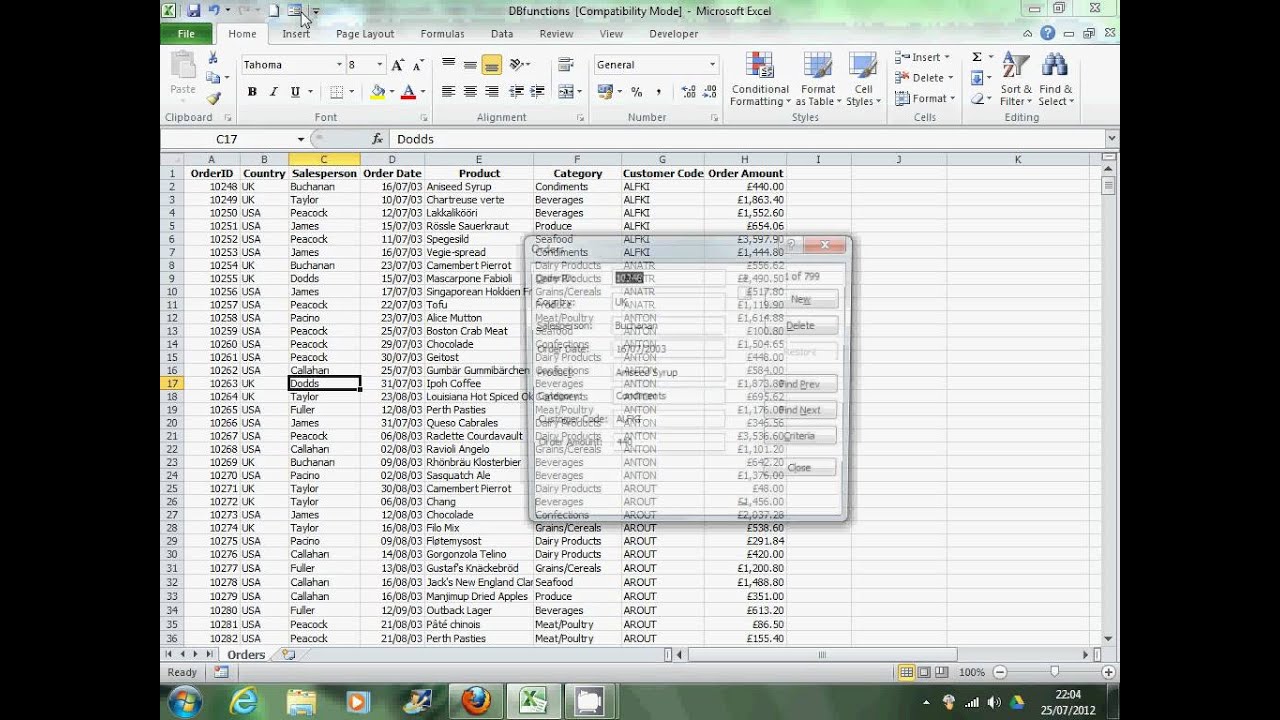
Task: Open the Windows Start menu
Action: tap(185, 702)
